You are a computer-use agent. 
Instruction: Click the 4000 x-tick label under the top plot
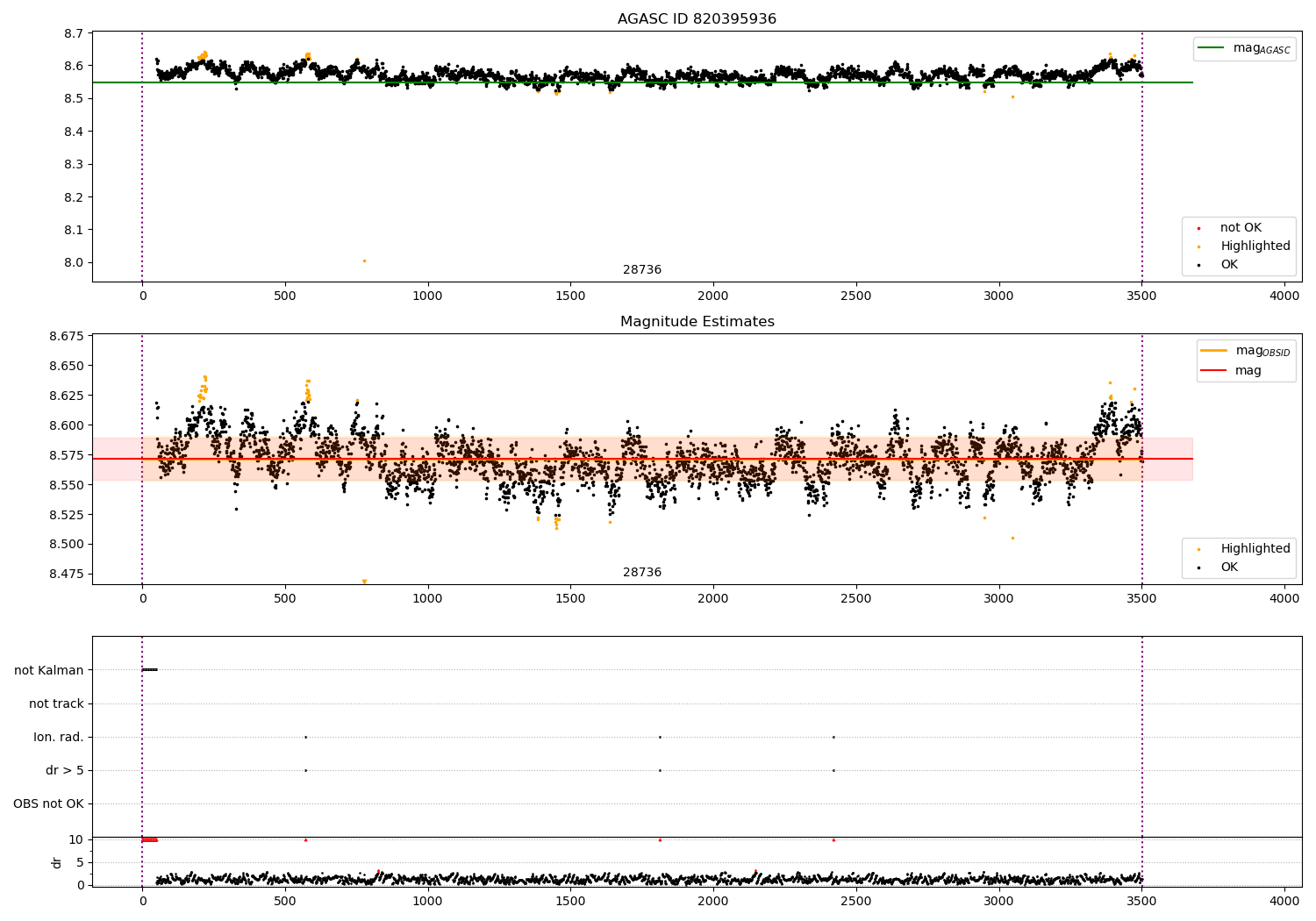coord(1284,296)
